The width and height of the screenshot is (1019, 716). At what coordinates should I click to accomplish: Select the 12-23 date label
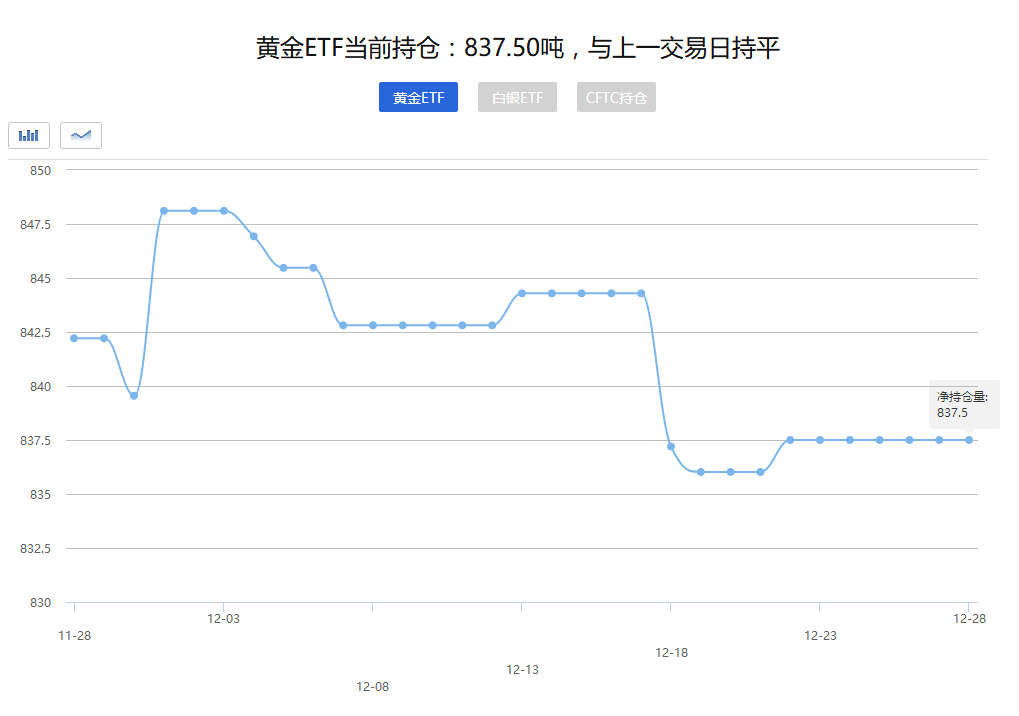tap(820, 634)
